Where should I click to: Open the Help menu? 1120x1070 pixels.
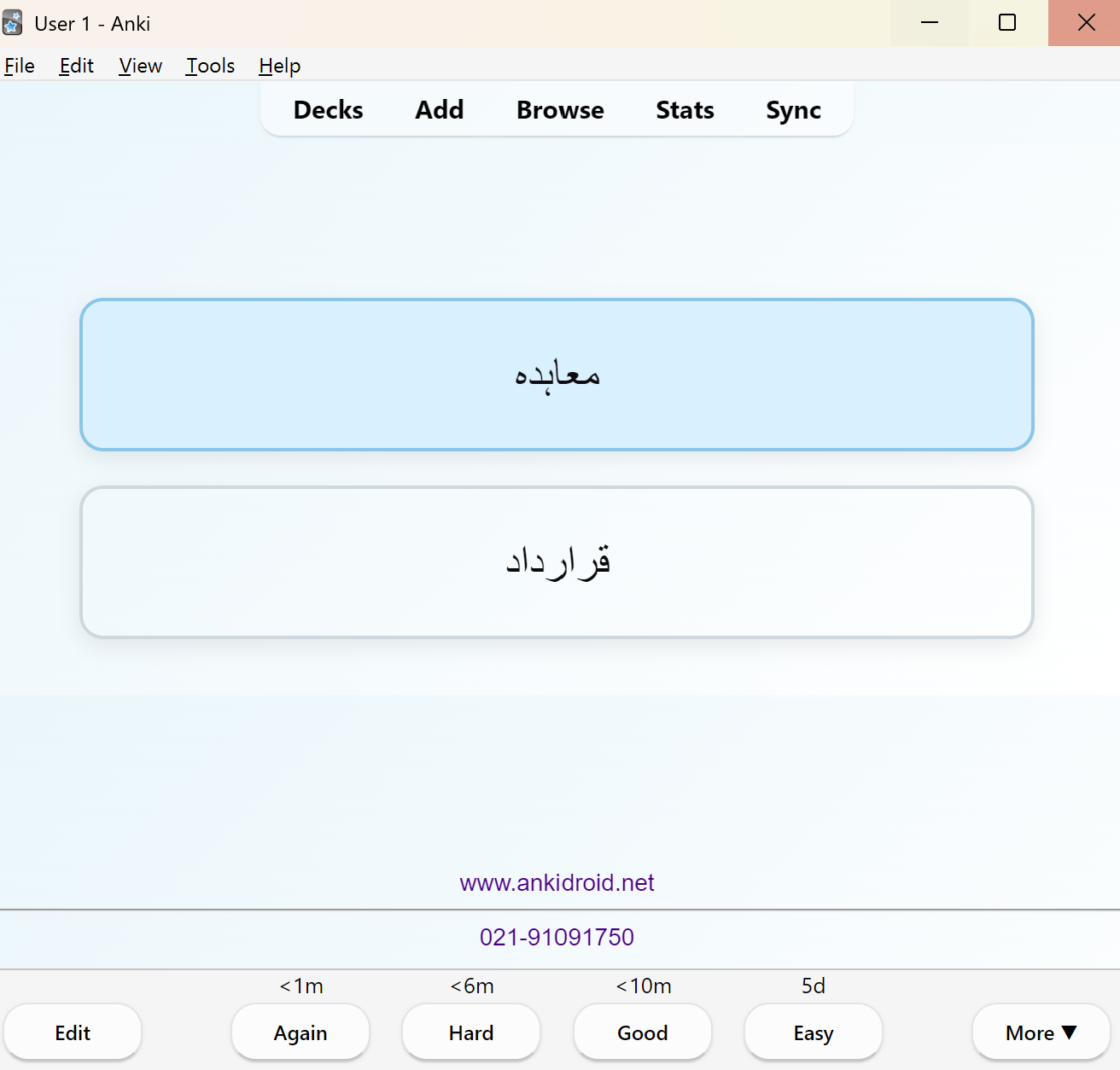[280, 66]
